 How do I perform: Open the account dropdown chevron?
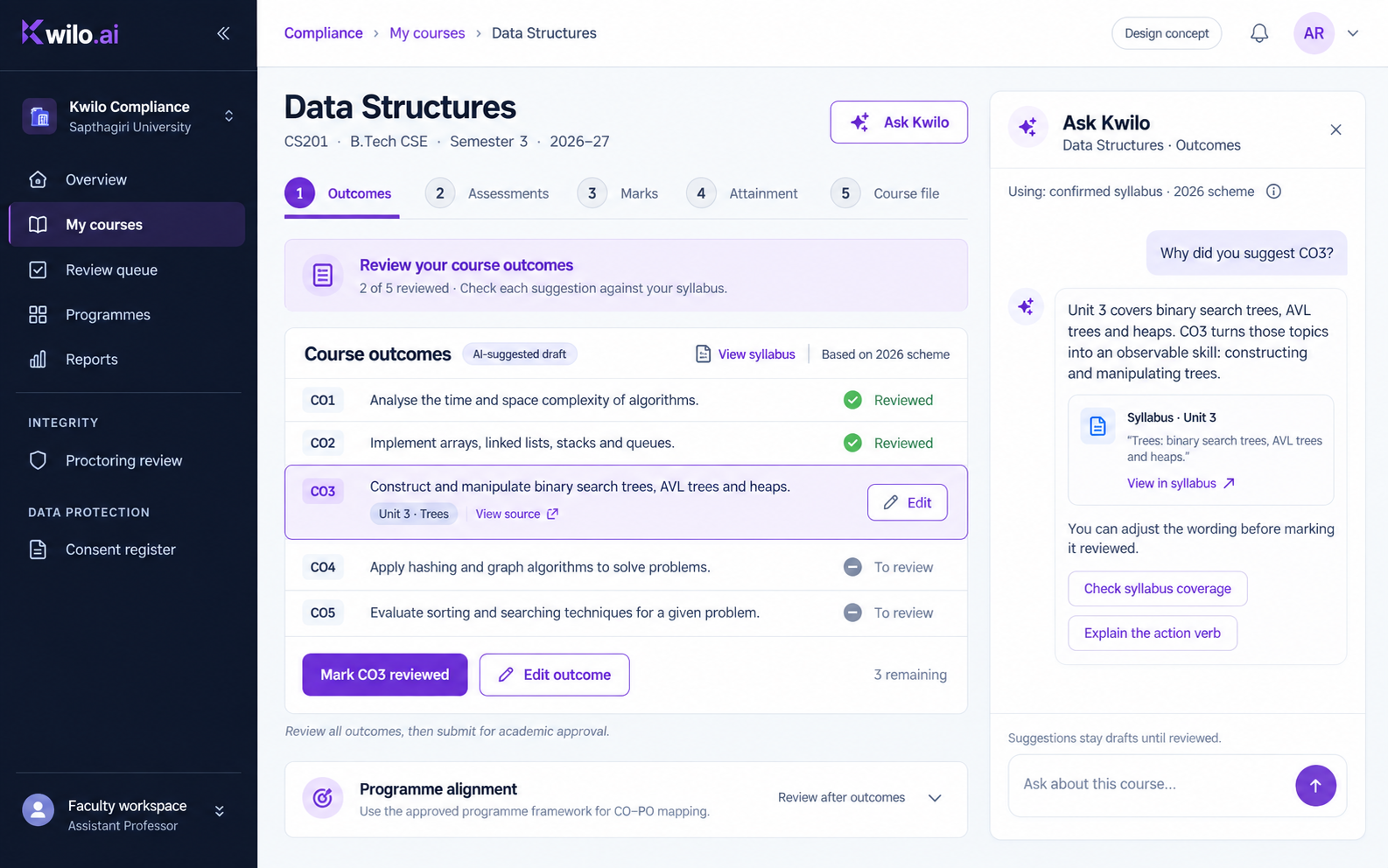pyautogui.click(x=1353, y=33)
